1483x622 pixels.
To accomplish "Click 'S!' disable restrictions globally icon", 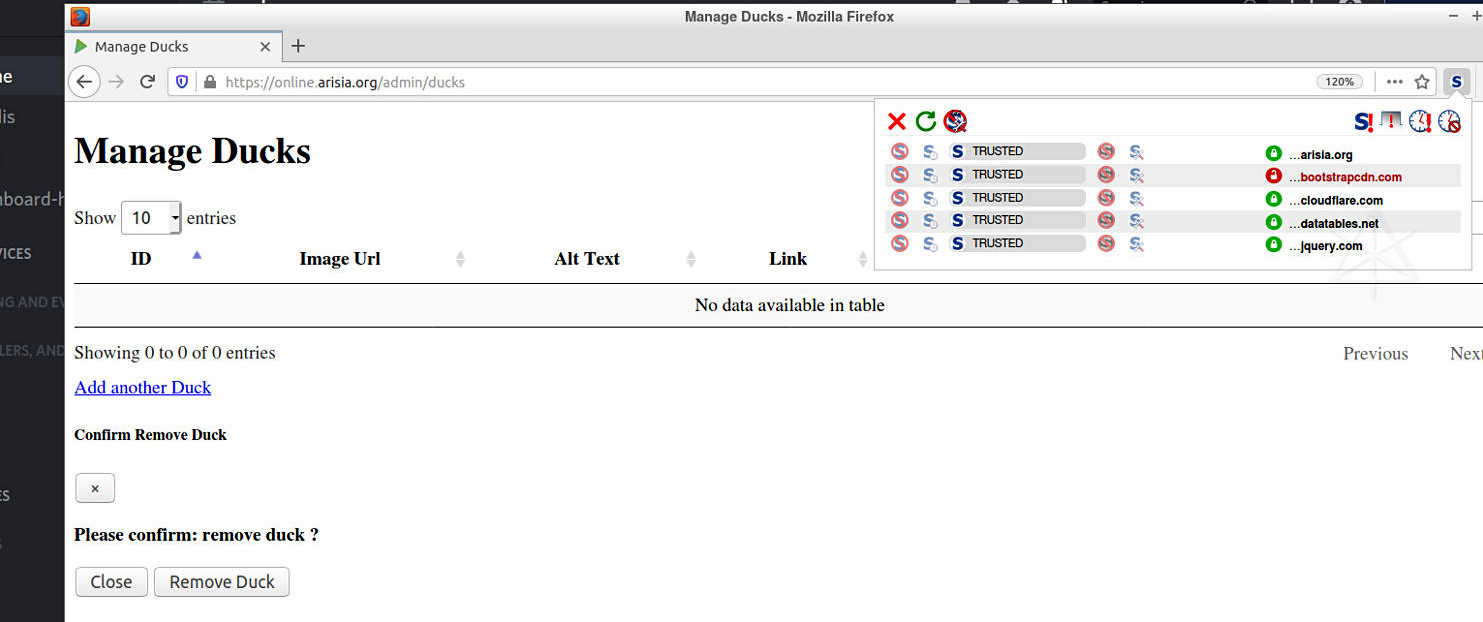I will coord(1363,122).
